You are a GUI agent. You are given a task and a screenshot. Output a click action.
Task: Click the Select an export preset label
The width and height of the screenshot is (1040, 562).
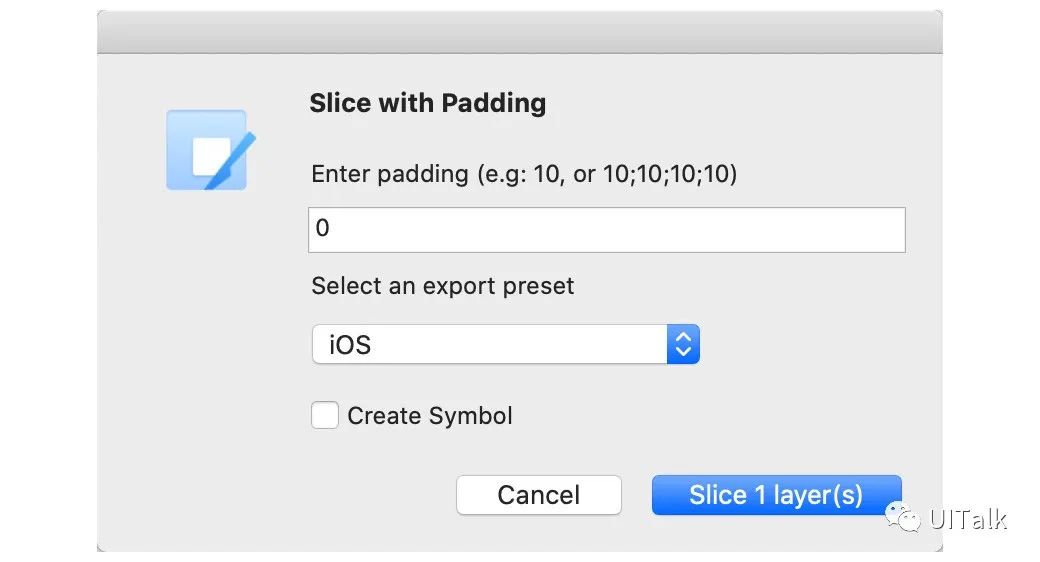442,286
